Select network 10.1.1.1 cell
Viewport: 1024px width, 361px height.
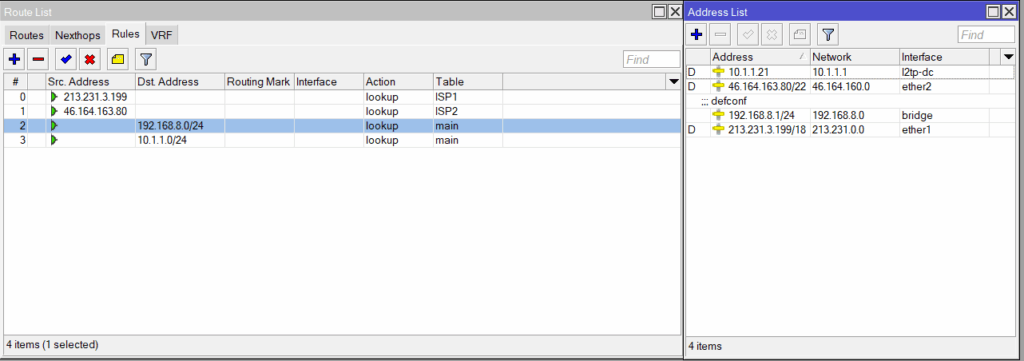click(x=855, y=72)
